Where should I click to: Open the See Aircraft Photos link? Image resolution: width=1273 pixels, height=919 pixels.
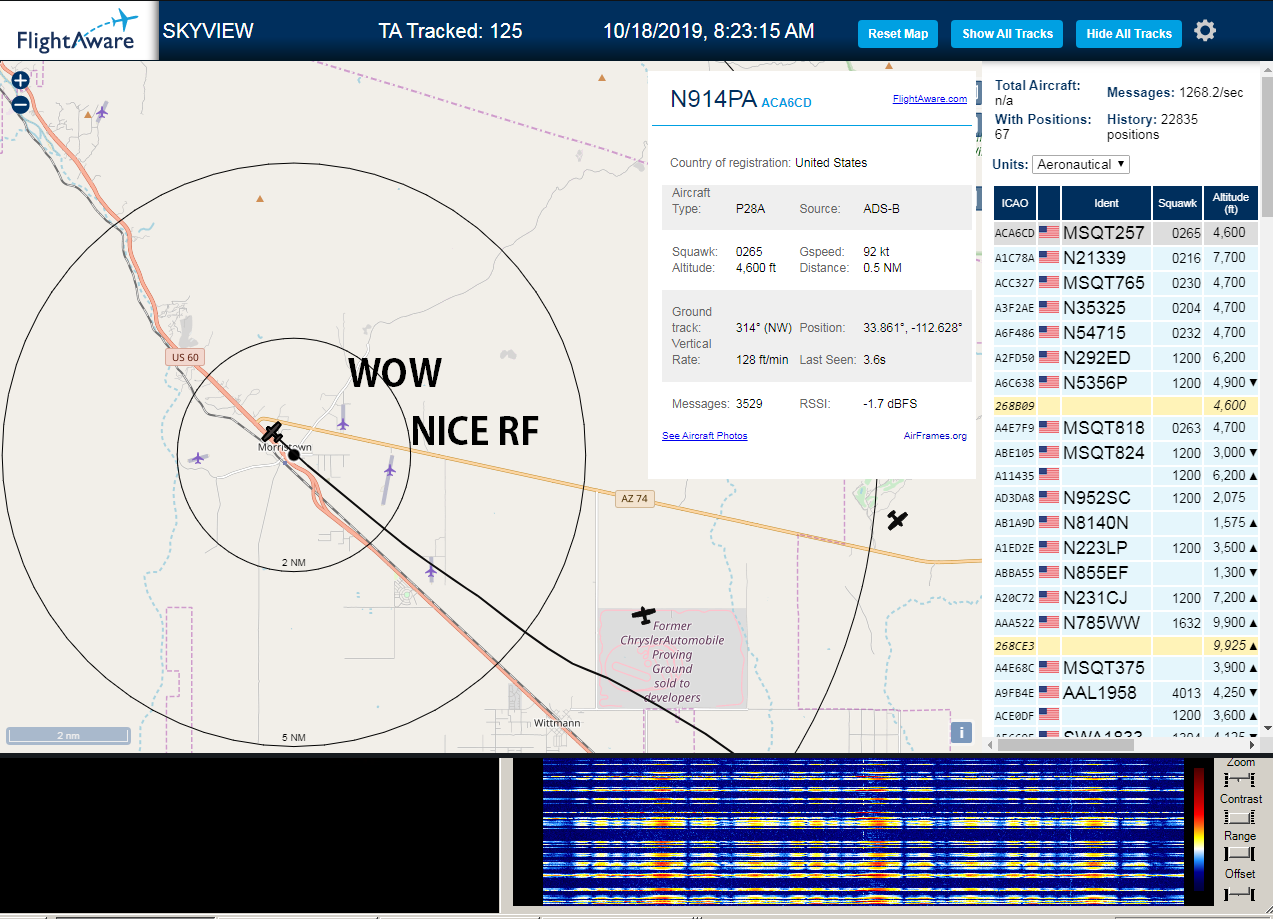click(704, 436)
